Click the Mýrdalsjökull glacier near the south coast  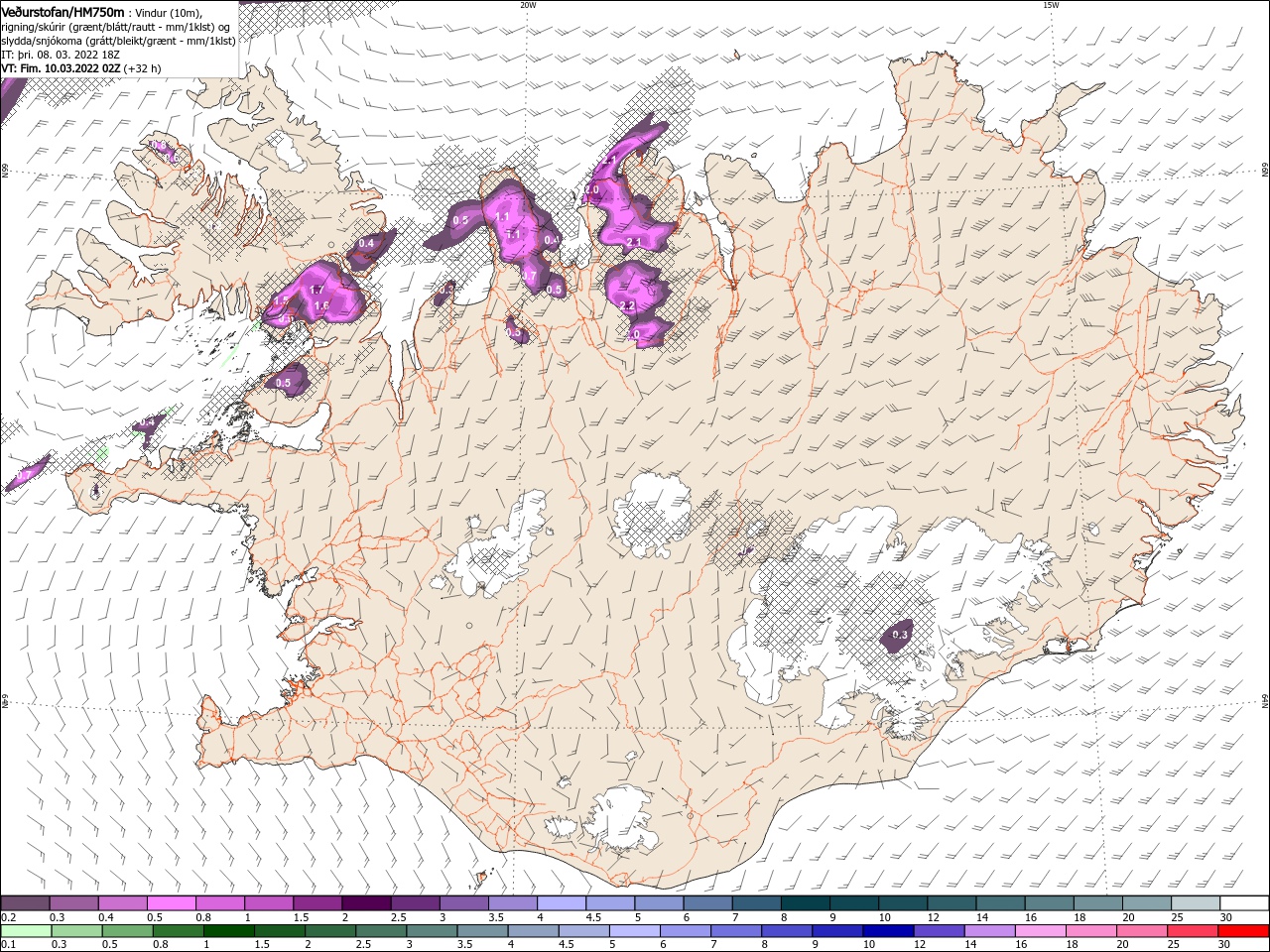click(620, 820)
